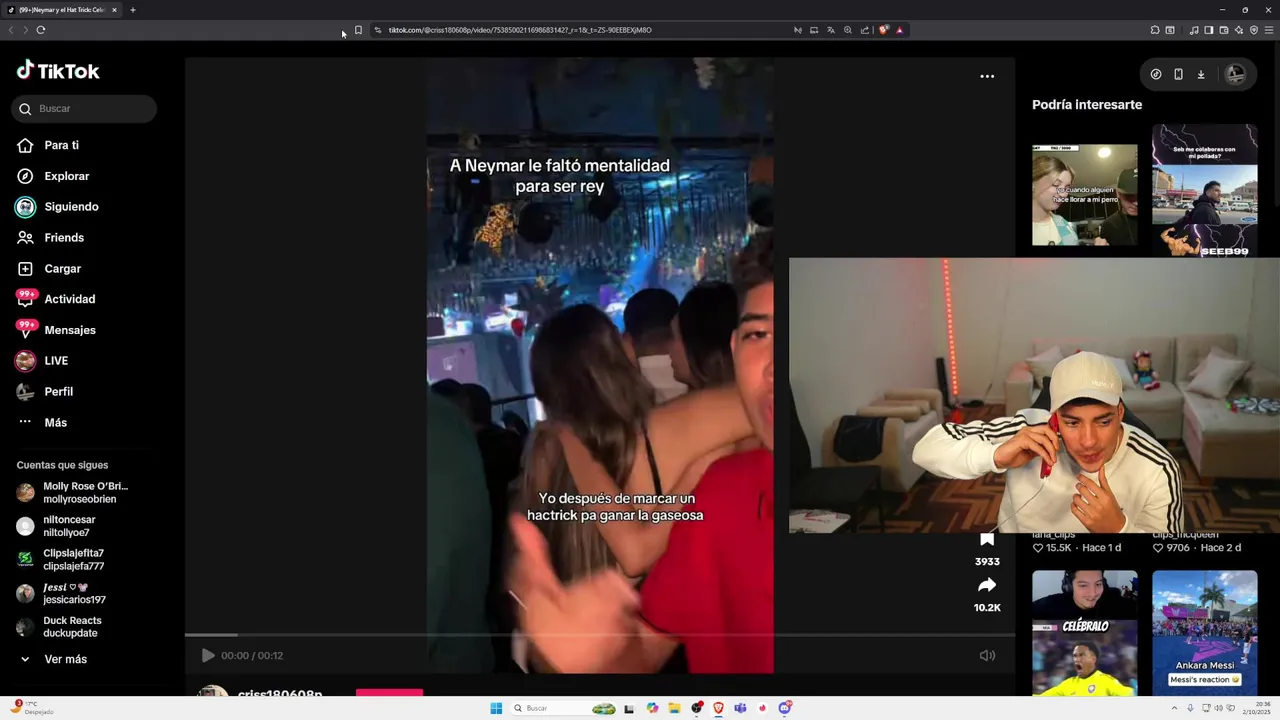Click the download desktop app icon
The width and height of the screenshot is (1280, 720).
tap(1201, 74)
